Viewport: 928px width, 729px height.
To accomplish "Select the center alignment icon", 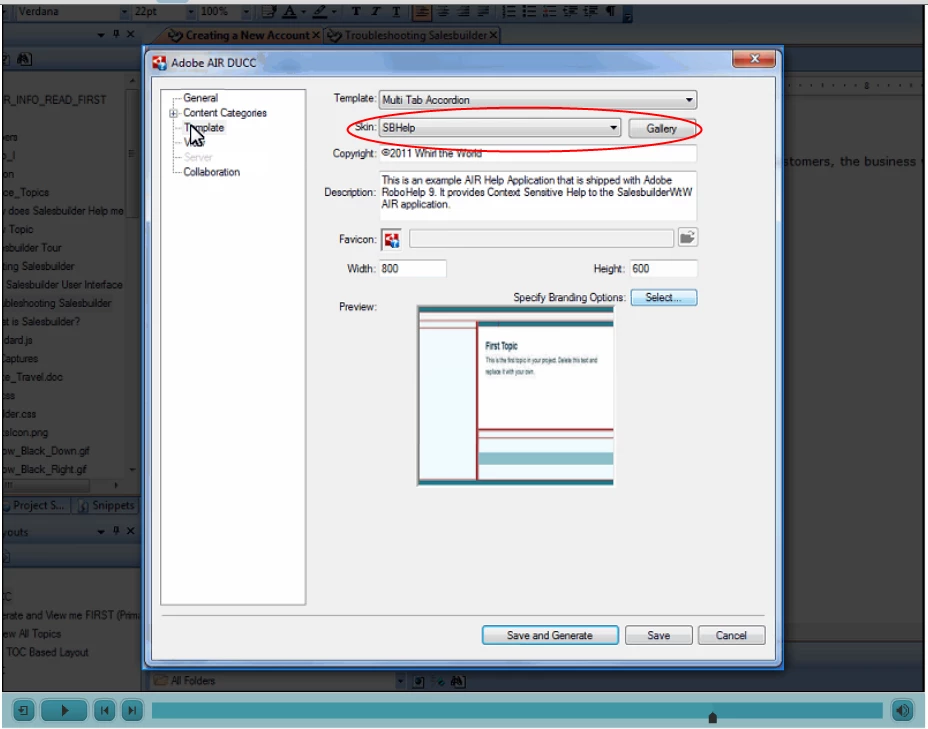I will pos(443,12).
